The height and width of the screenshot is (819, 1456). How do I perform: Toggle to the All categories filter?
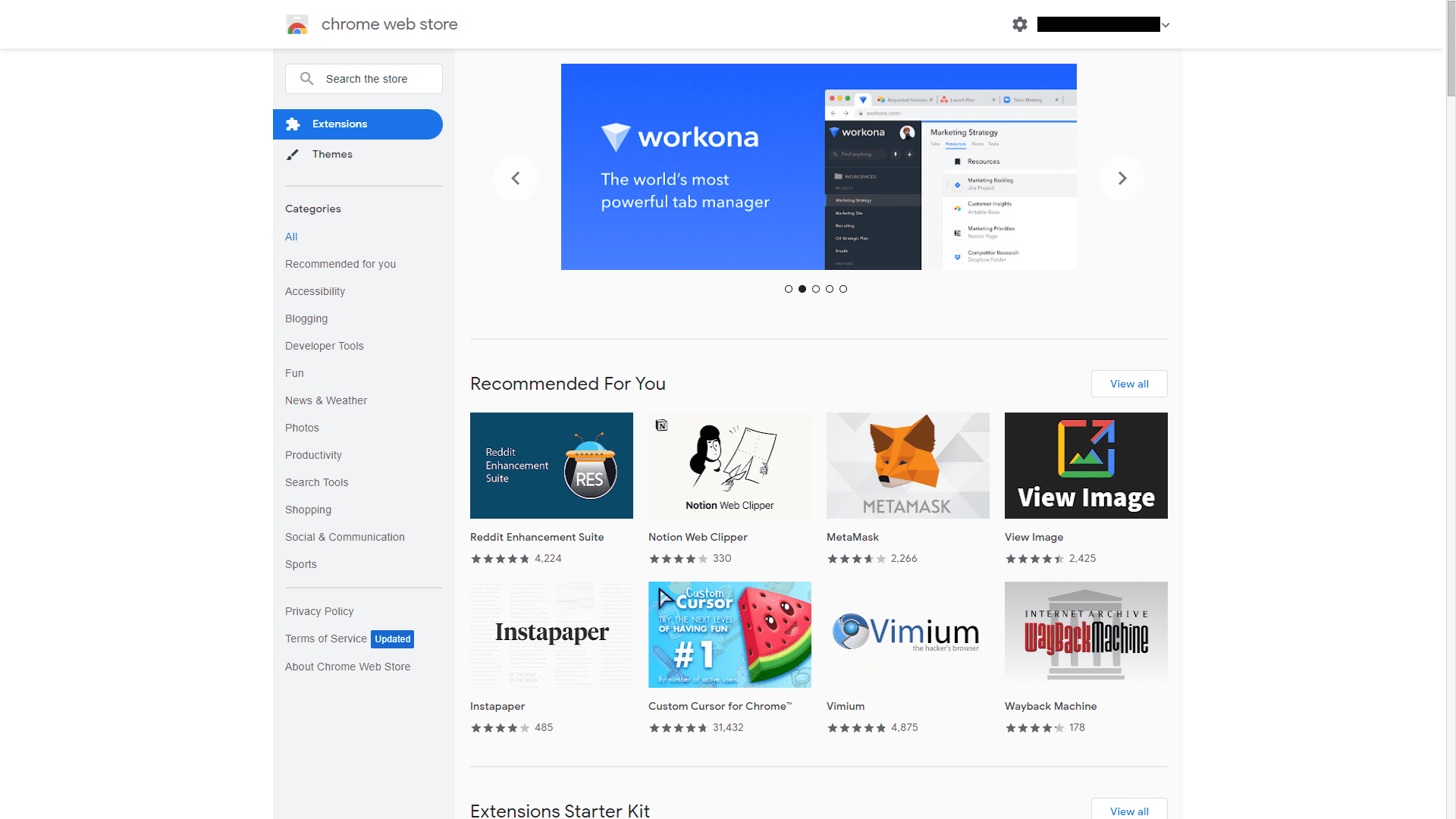click(290, 236)
